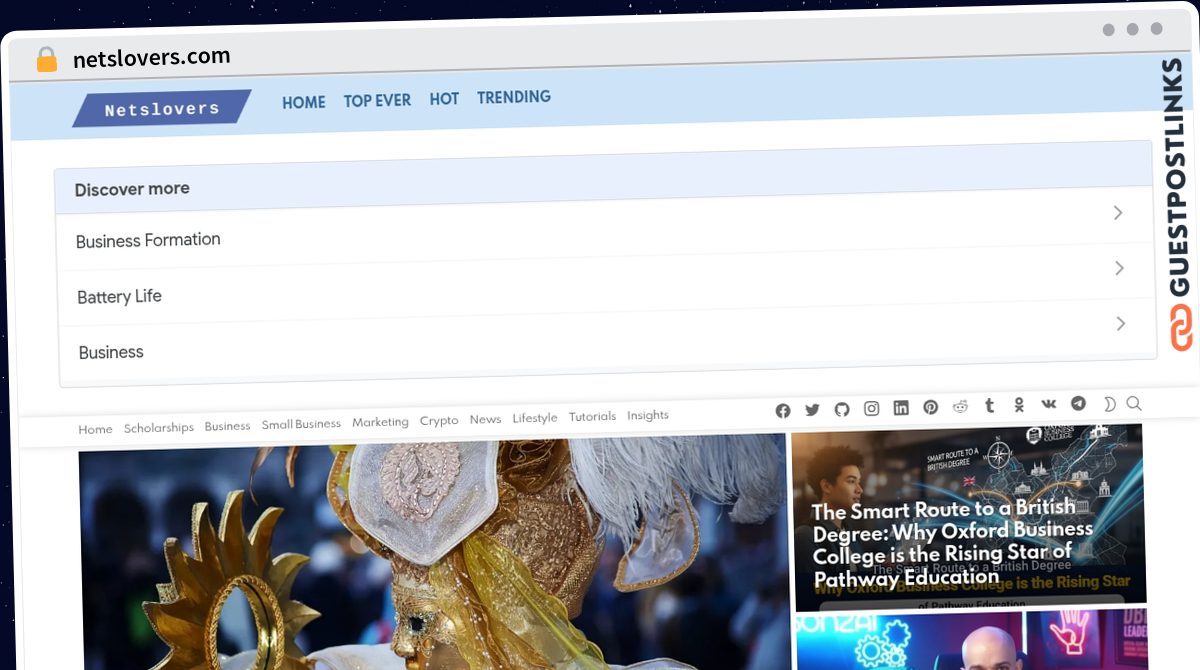Open the LinkedIn social icon
This screenshot has width=1200, height=670.
point(901,408)
